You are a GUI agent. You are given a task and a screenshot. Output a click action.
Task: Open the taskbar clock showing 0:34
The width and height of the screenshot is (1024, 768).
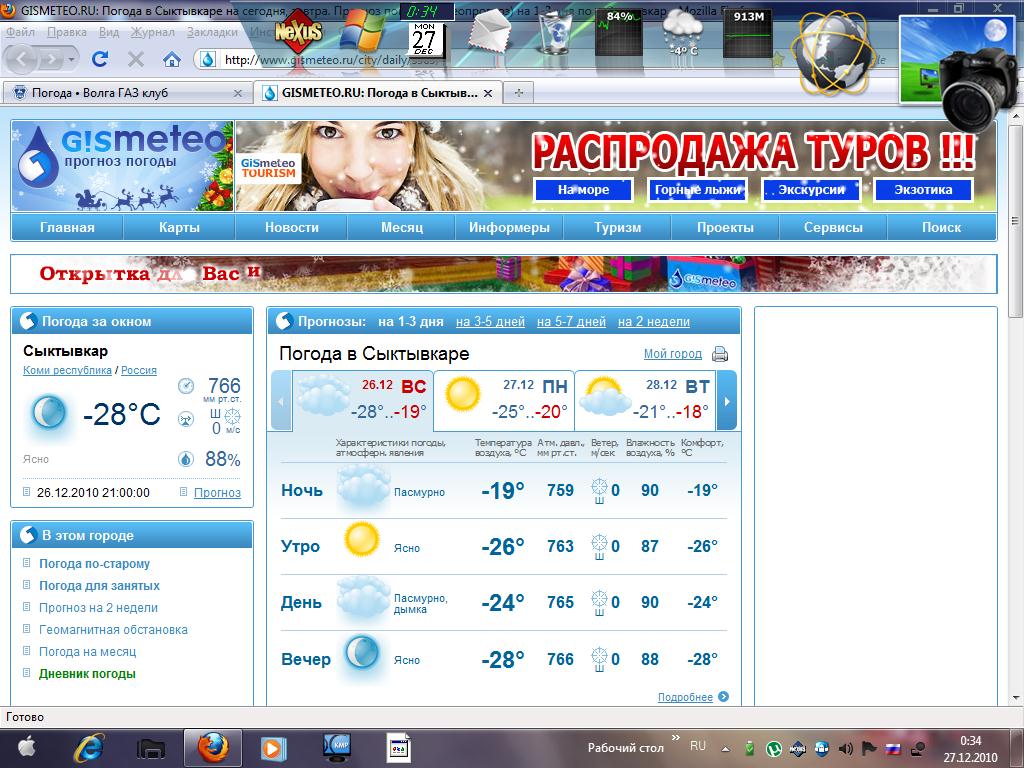(970, 748)
